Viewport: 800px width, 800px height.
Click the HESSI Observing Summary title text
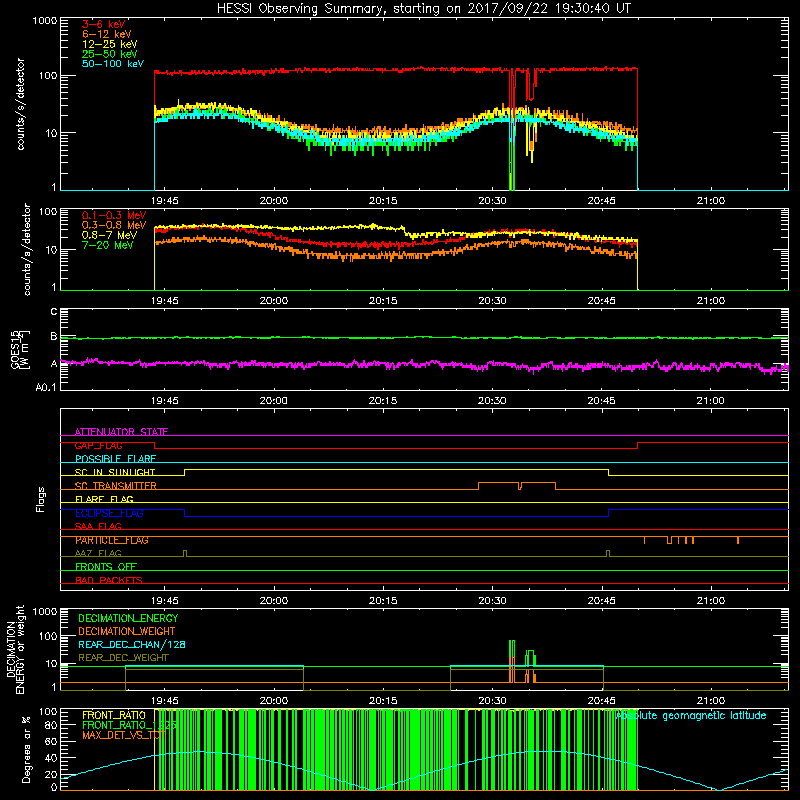(x=423, y=9)
